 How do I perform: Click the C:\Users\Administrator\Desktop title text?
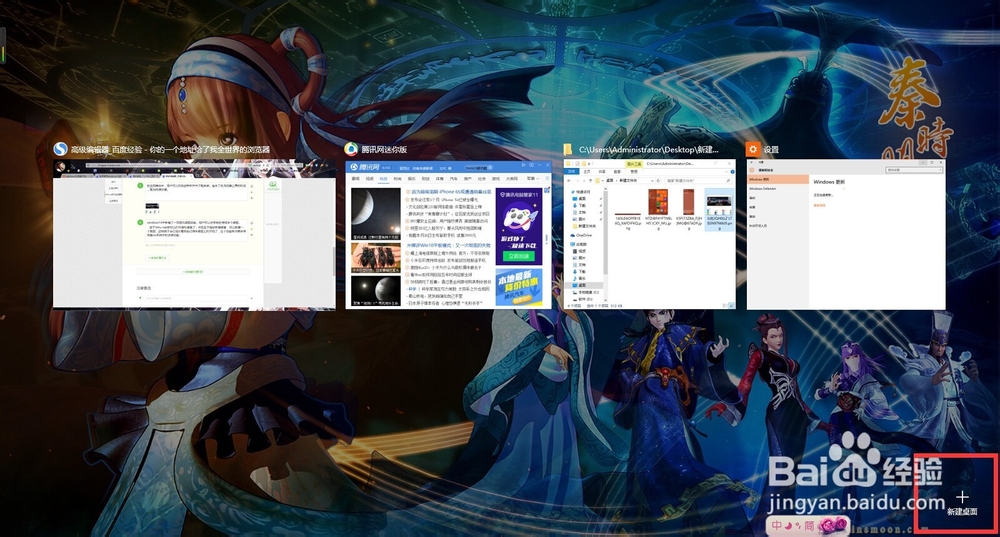(649, 150)
